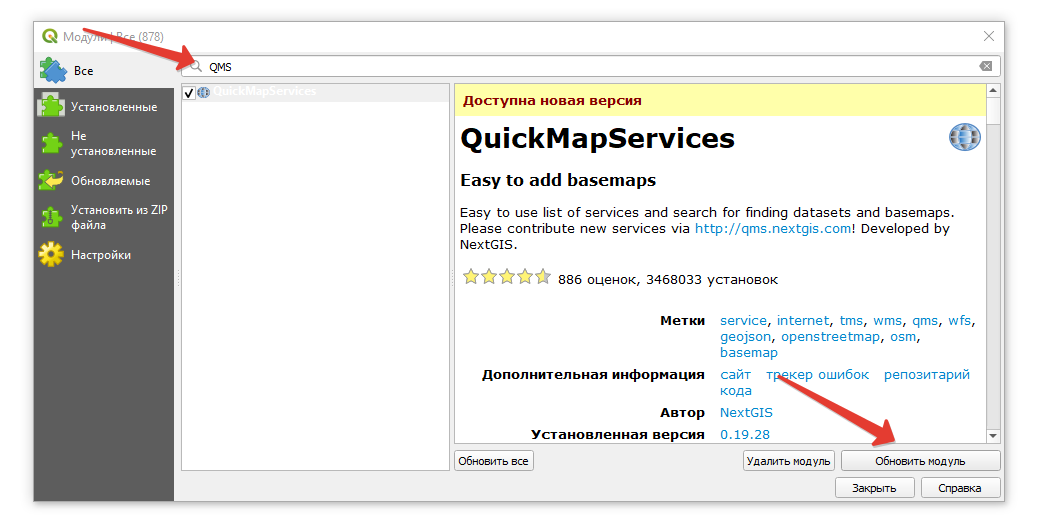Image resolution: width=1041 pixels, height=523 pixels.
Task: Click the star rating icons
Action: [x=507, y=277]
